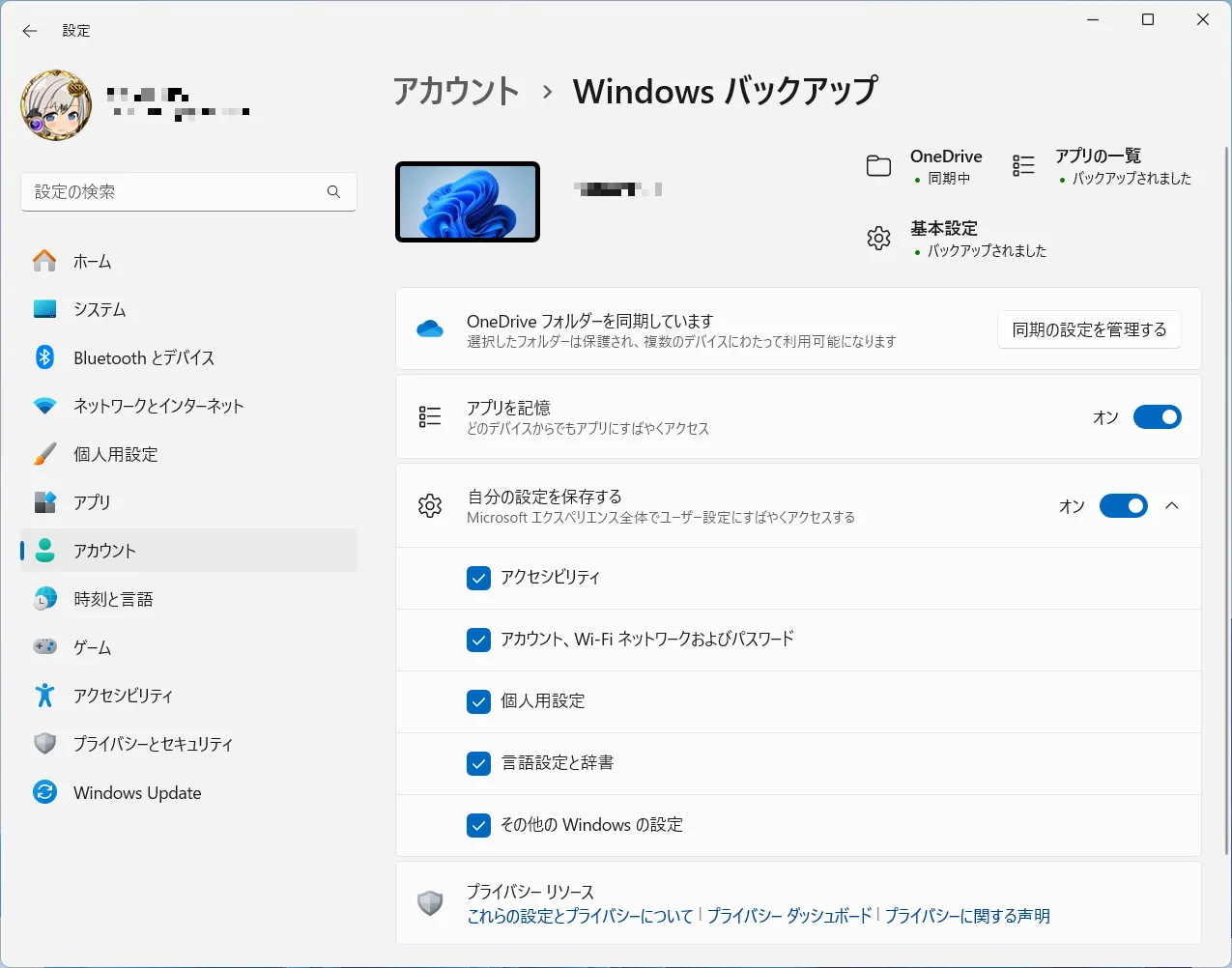Viewport: 1232px width, 968px height.
Task: Click the Accessibility figure icon in sidebar
Action: 44,696
